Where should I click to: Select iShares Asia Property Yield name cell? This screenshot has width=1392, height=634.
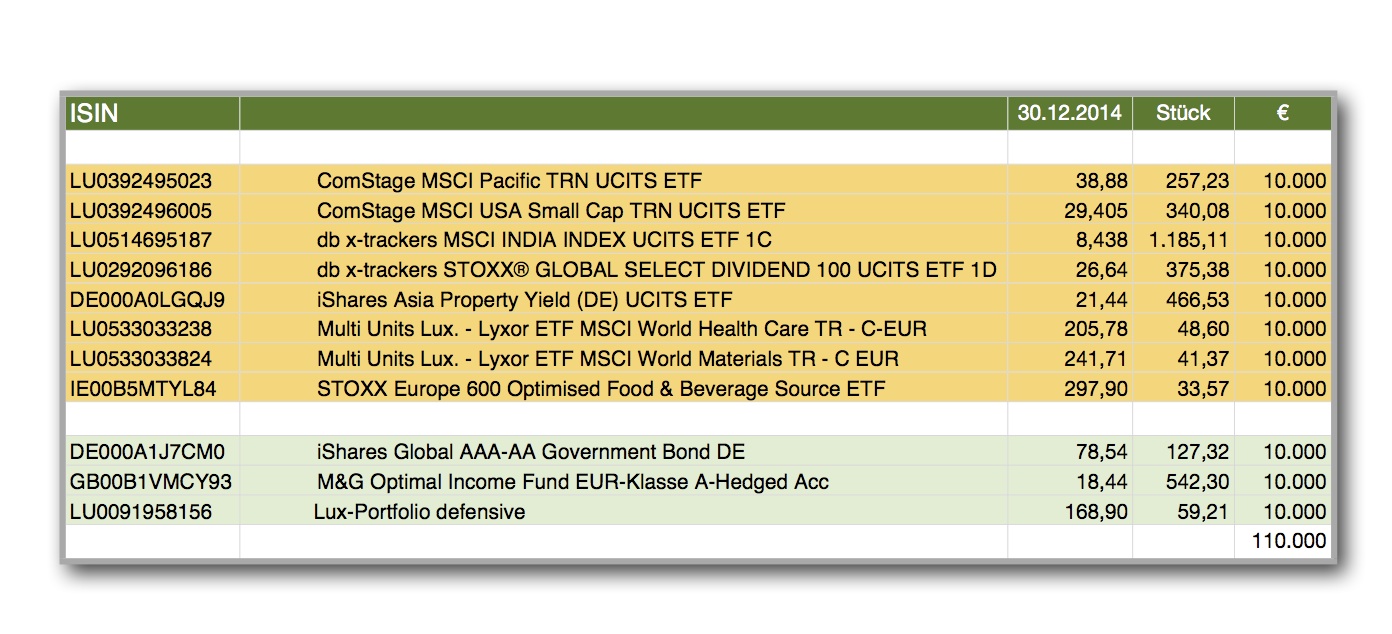[x=524, y=299]
